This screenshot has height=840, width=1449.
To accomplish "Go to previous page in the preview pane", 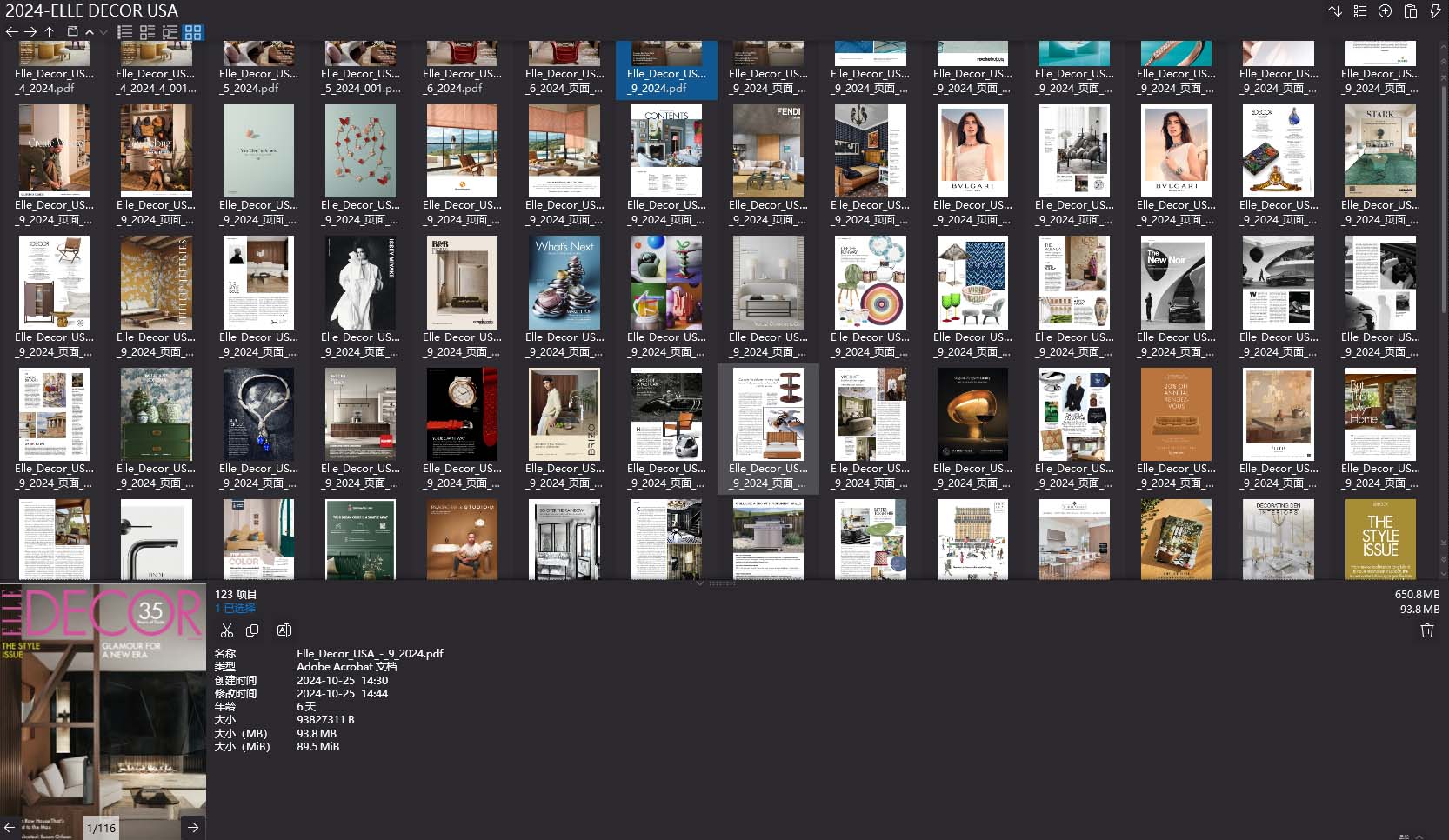I will click(10, 828).
